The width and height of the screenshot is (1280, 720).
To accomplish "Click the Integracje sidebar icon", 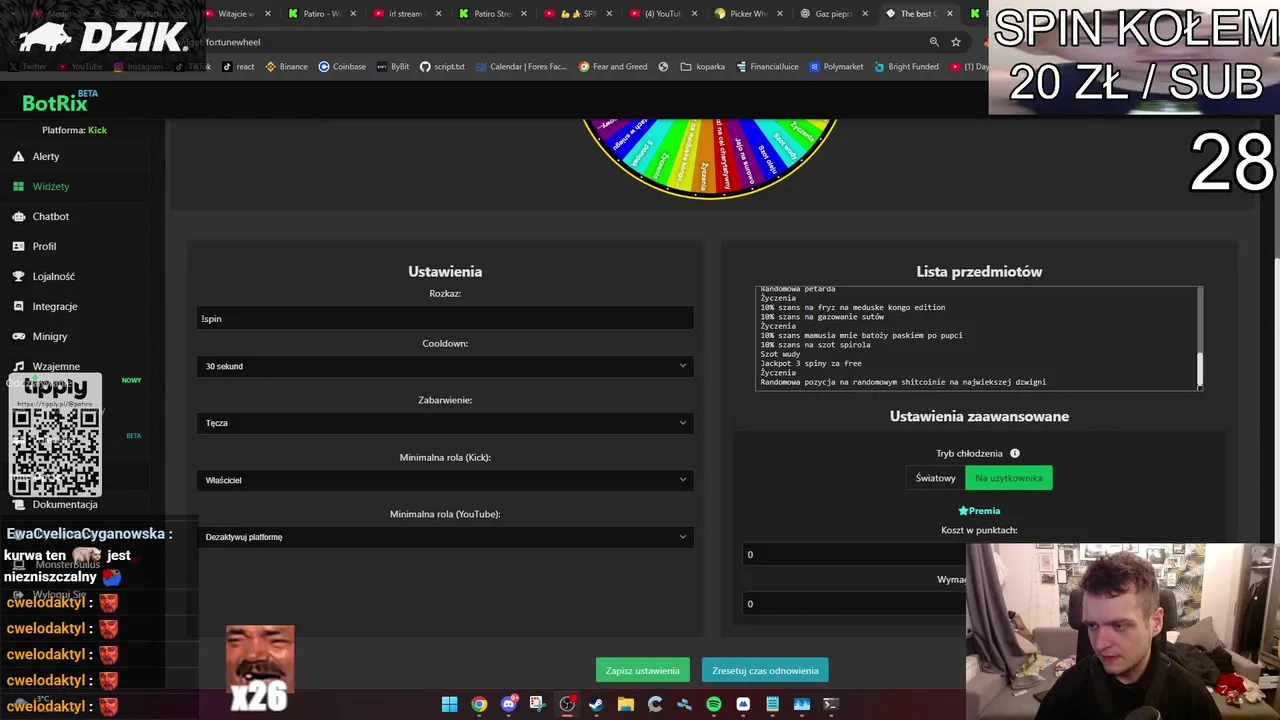I will (18, 306).
